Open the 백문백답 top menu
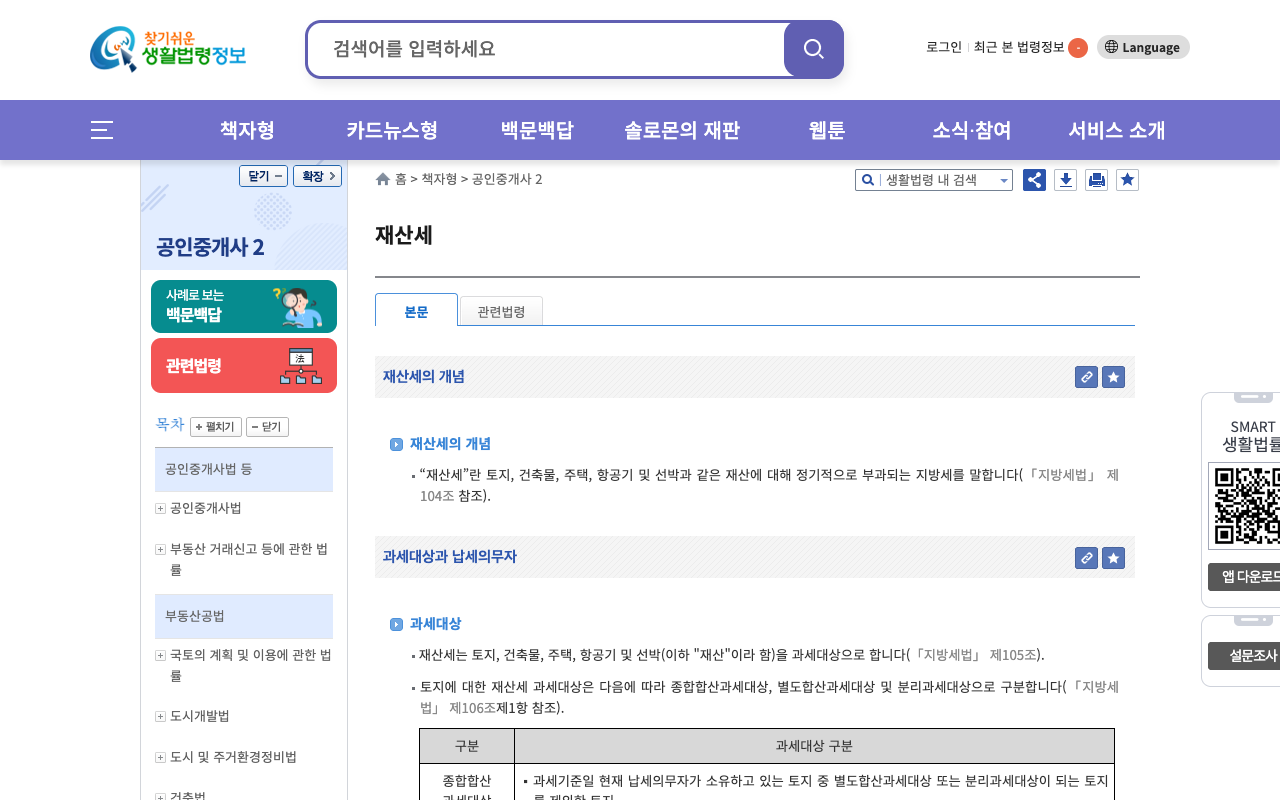 537,130
